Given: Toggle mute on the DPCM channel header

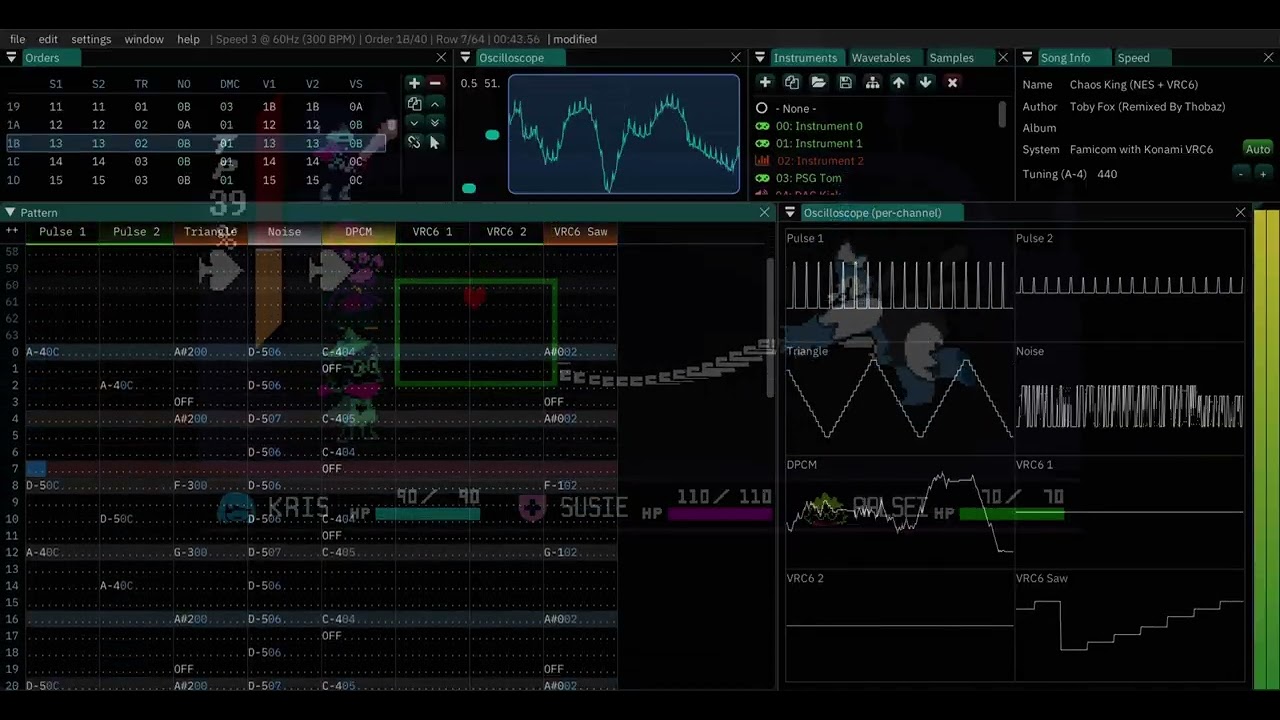Looking at the screenshot, I should click(x=358, y=232).
